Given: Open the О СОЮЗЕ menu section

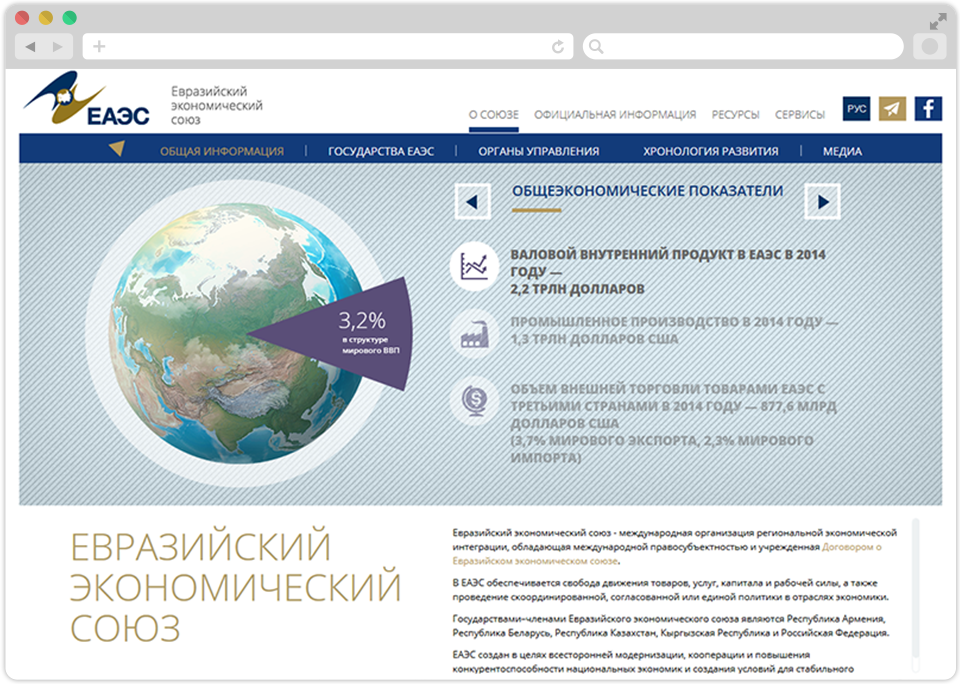Looking at the screenshot, I should click(494, 114).
